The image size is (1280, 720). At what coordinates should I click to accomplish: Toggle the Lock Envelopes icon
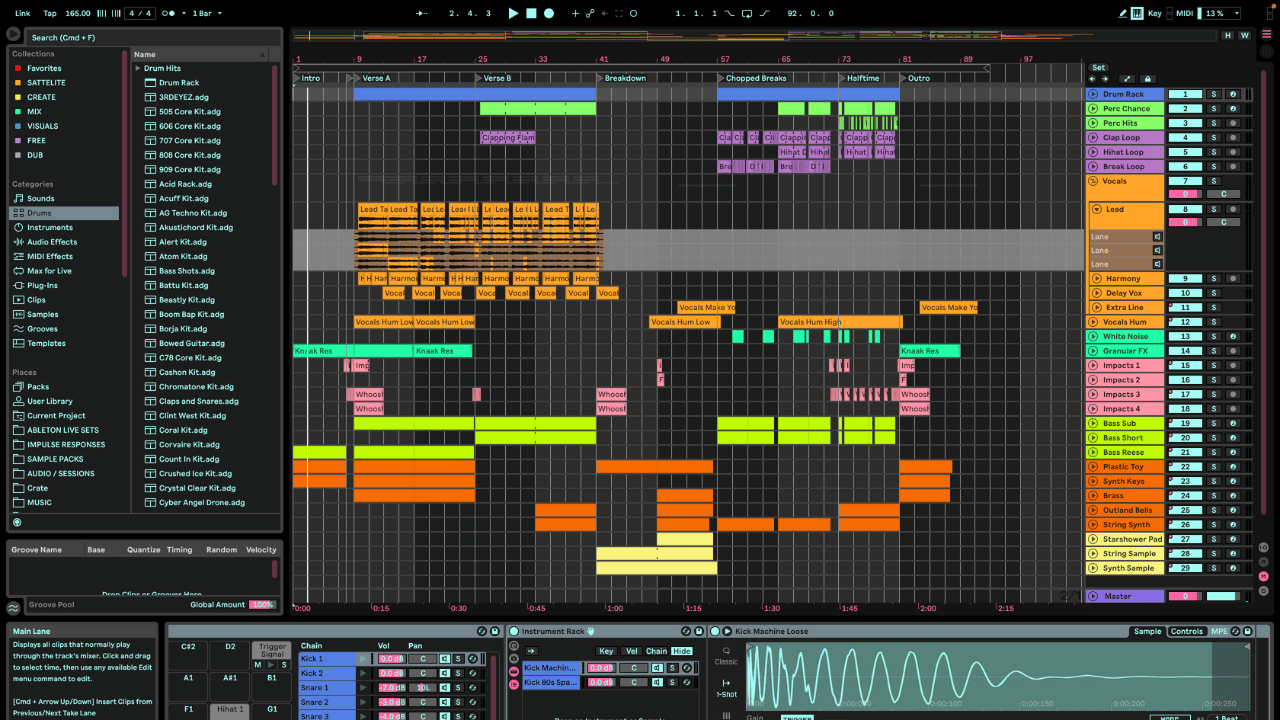[x=1147, y=79]
